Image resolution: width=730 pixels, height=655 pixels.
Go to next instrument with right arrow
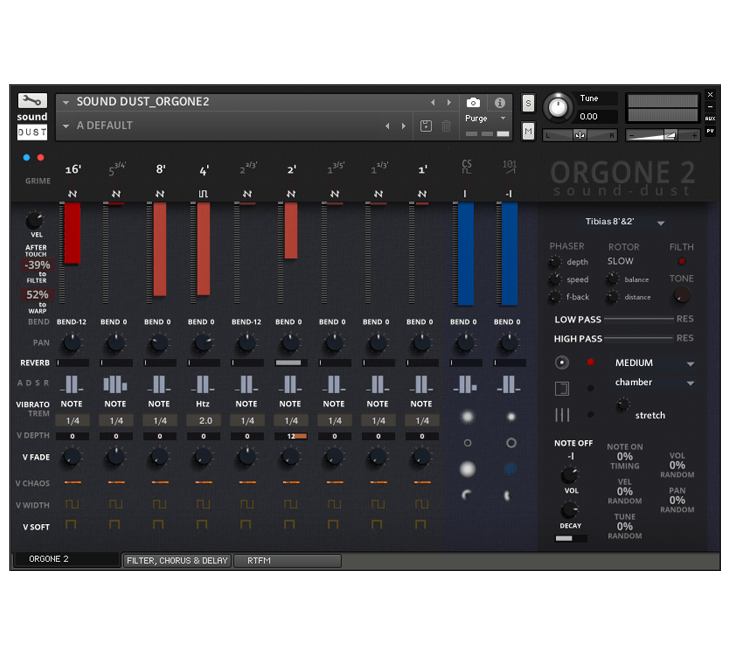click(449, 102)
